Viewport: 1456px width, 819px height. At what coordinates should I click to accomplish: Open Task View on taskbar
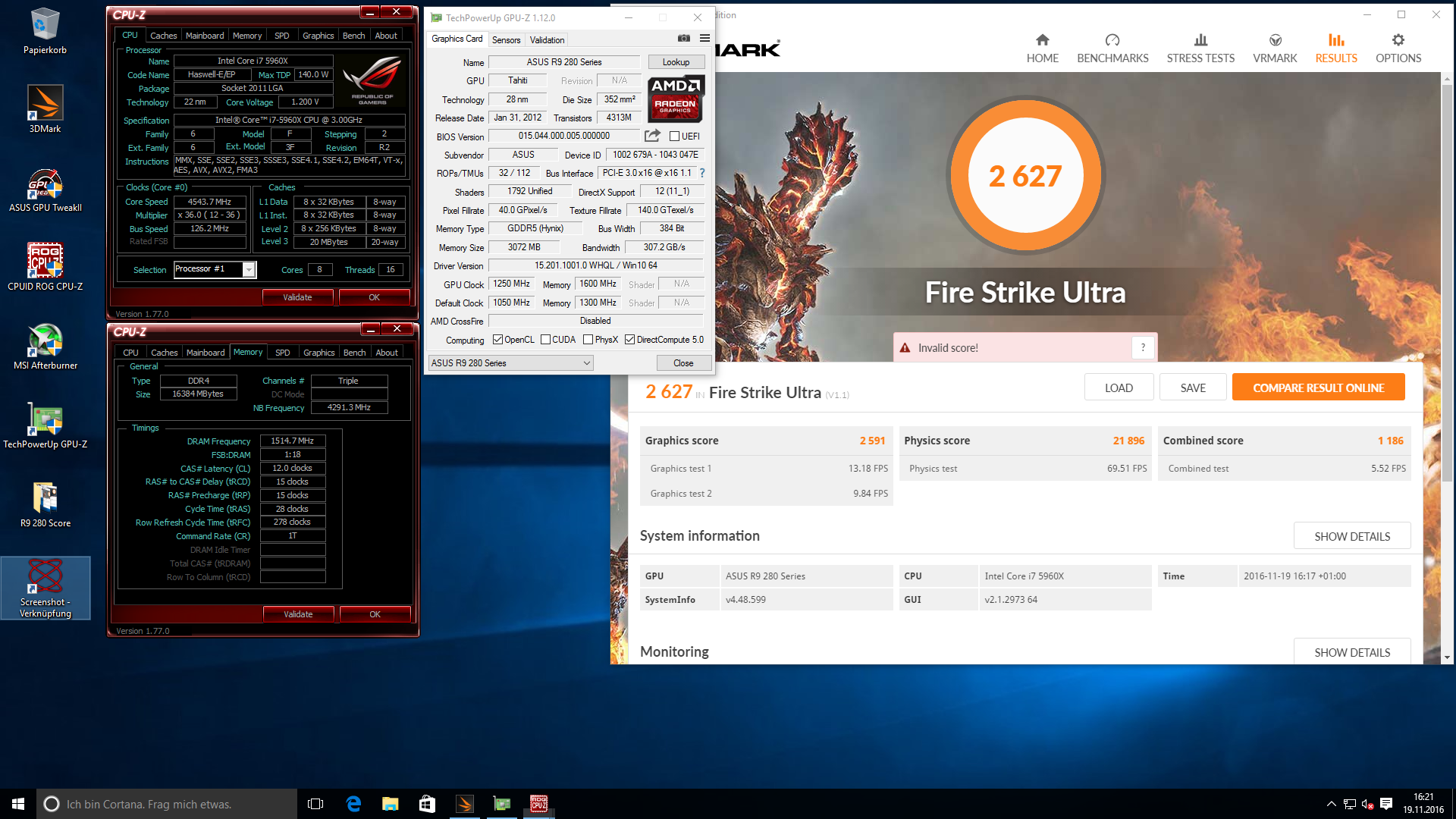point(315,804)
